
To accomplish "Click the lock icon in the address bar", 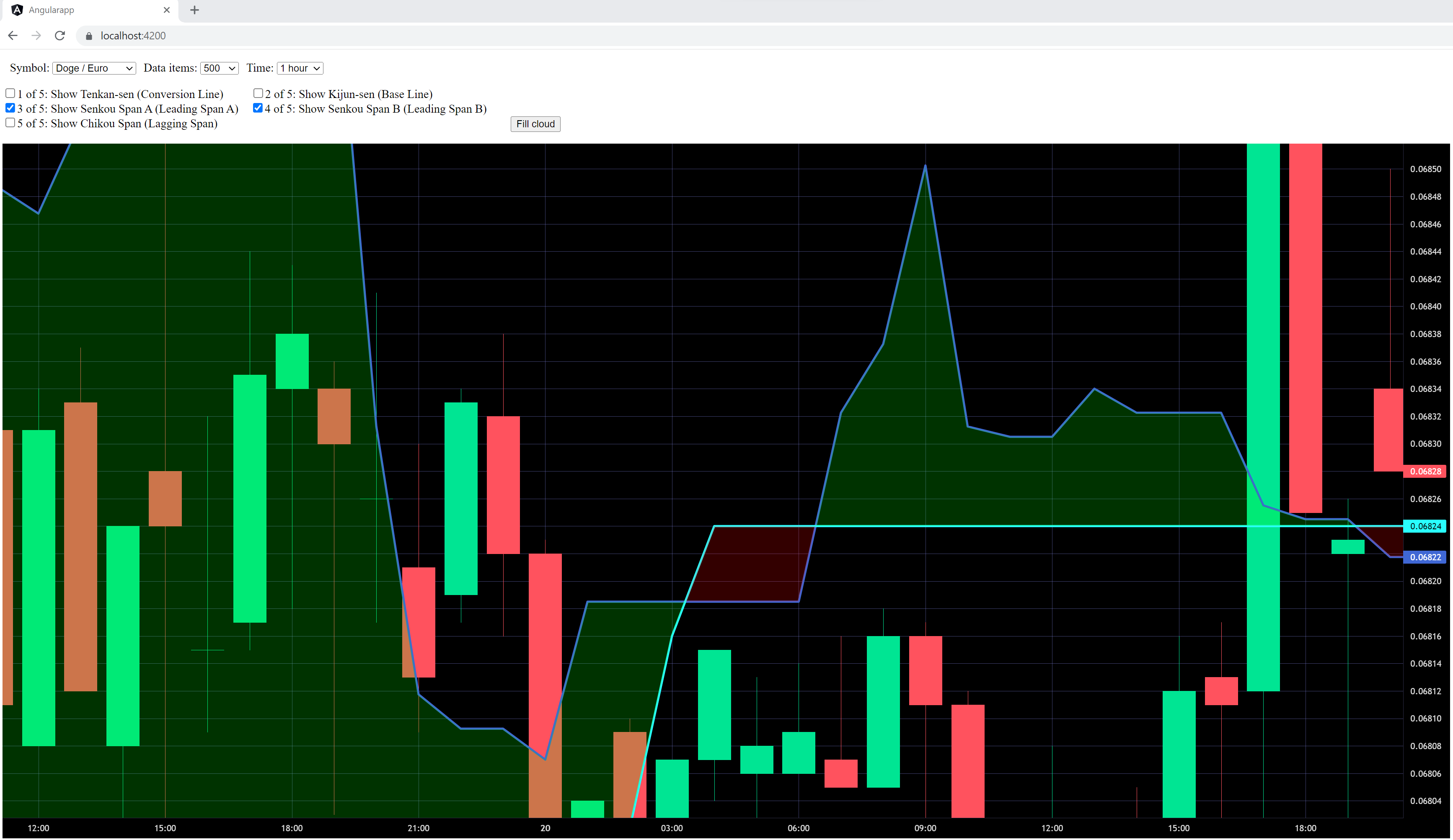I will (x=89, y=36).
